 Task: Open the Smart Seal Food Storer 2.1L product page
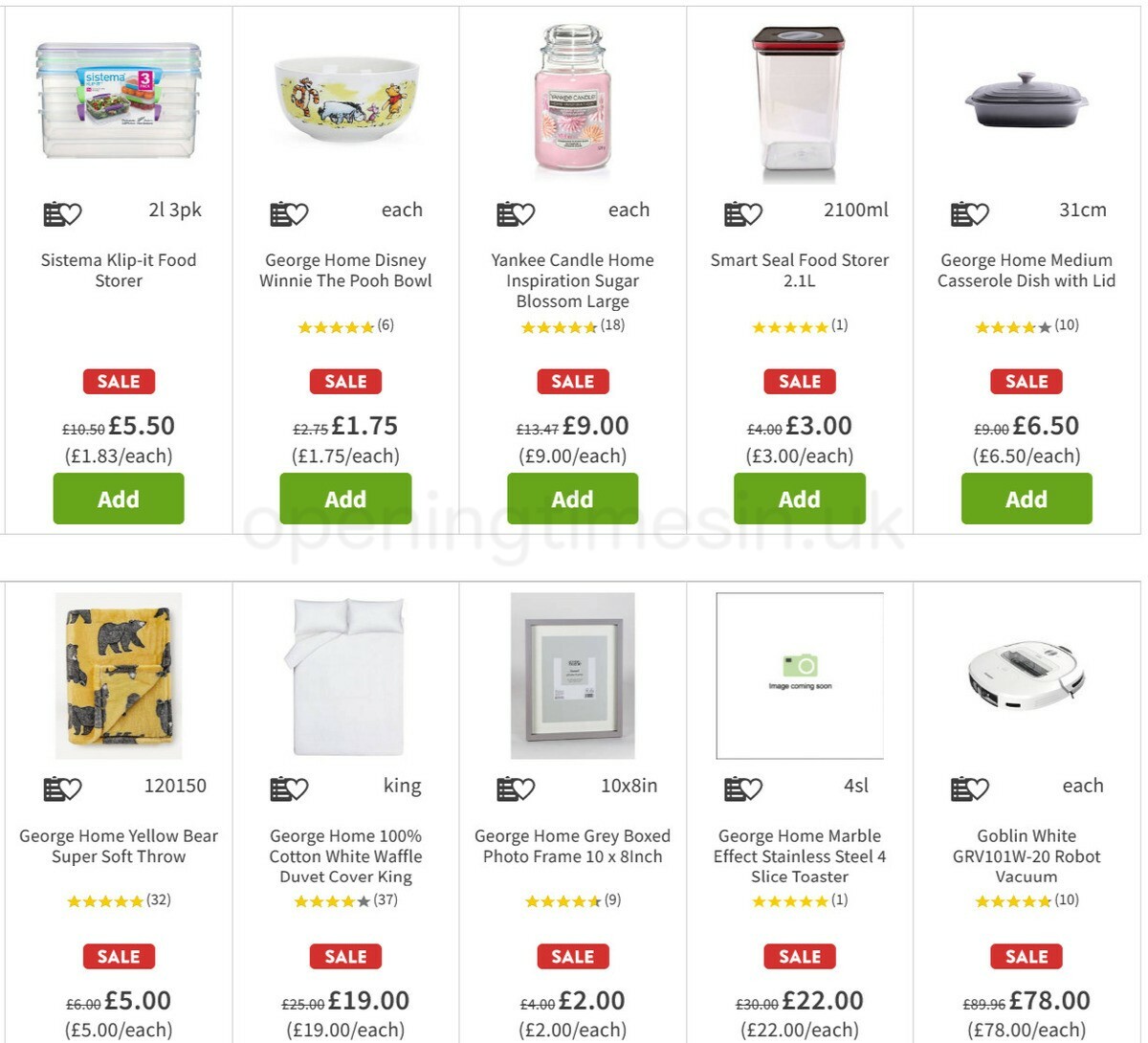click(x=799, y=270)
